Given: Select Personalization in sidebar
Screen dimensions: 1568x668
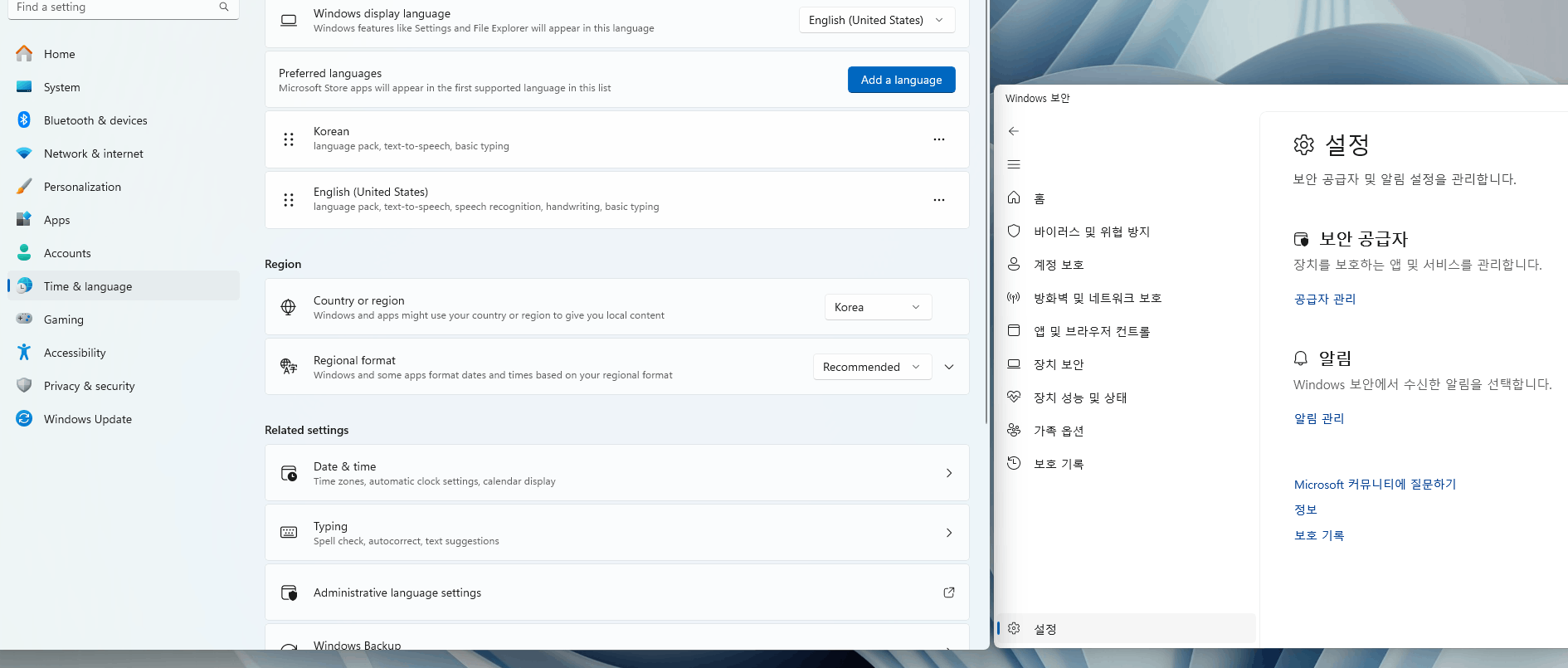Looking at the screenshot, I should (x=123, y=187).
